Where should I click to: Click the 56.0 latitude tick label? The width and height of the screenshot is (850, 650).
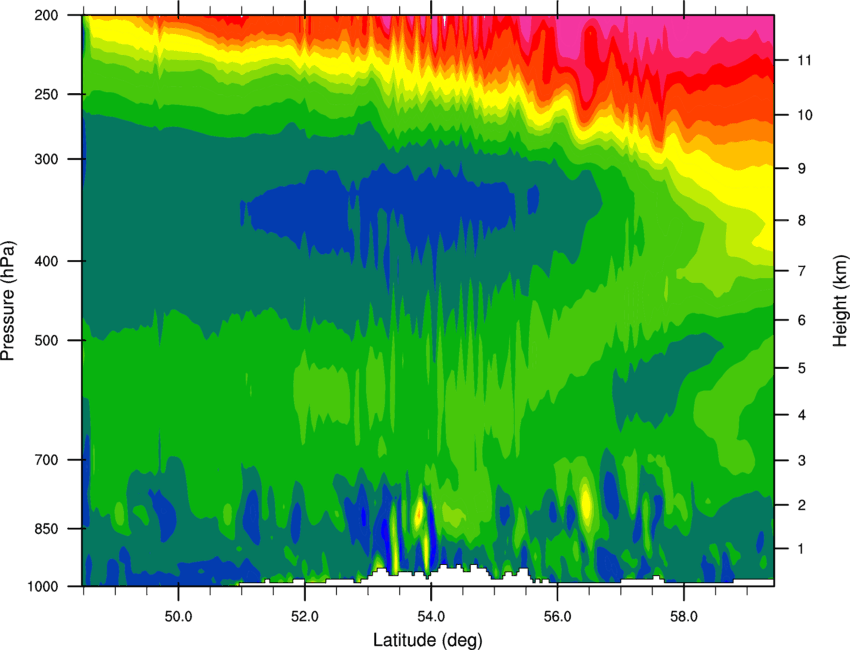click(558, 616)
